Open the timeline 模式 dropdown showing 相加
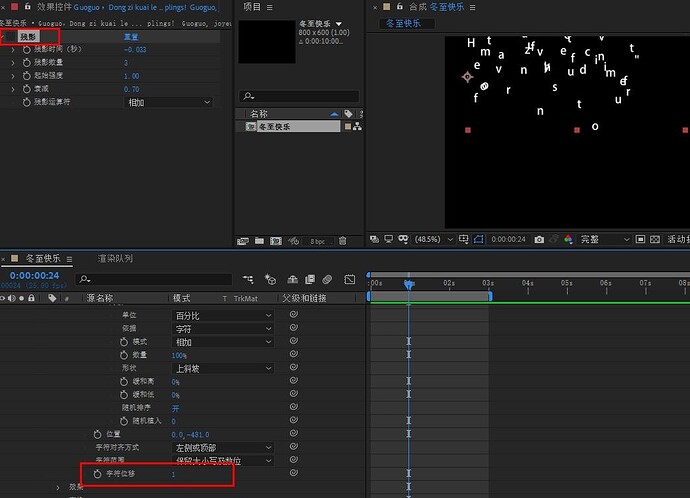 pyautogui.click(x=223, y=342)
